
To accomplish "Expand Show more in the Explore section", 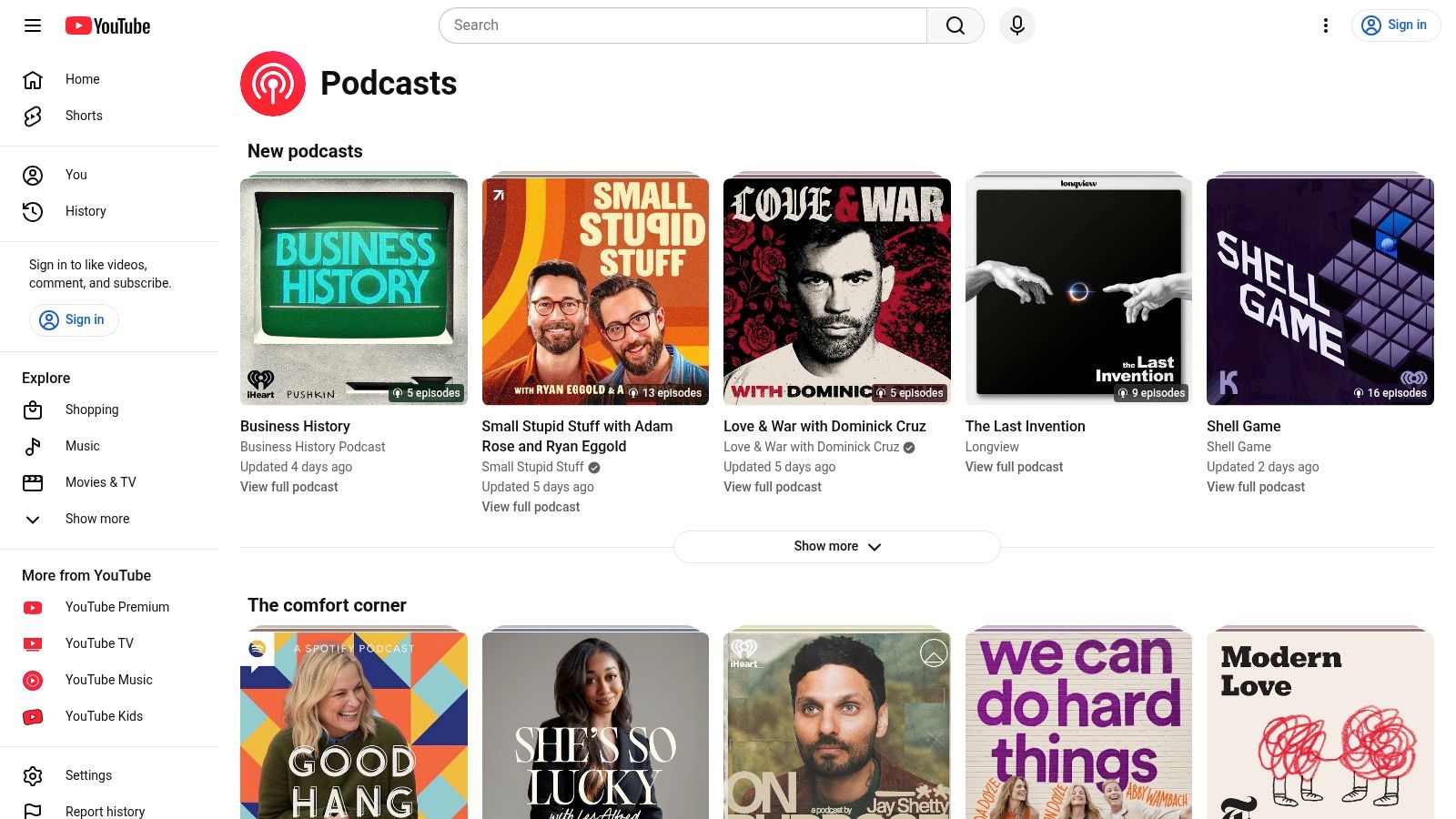I will [96, 519].
